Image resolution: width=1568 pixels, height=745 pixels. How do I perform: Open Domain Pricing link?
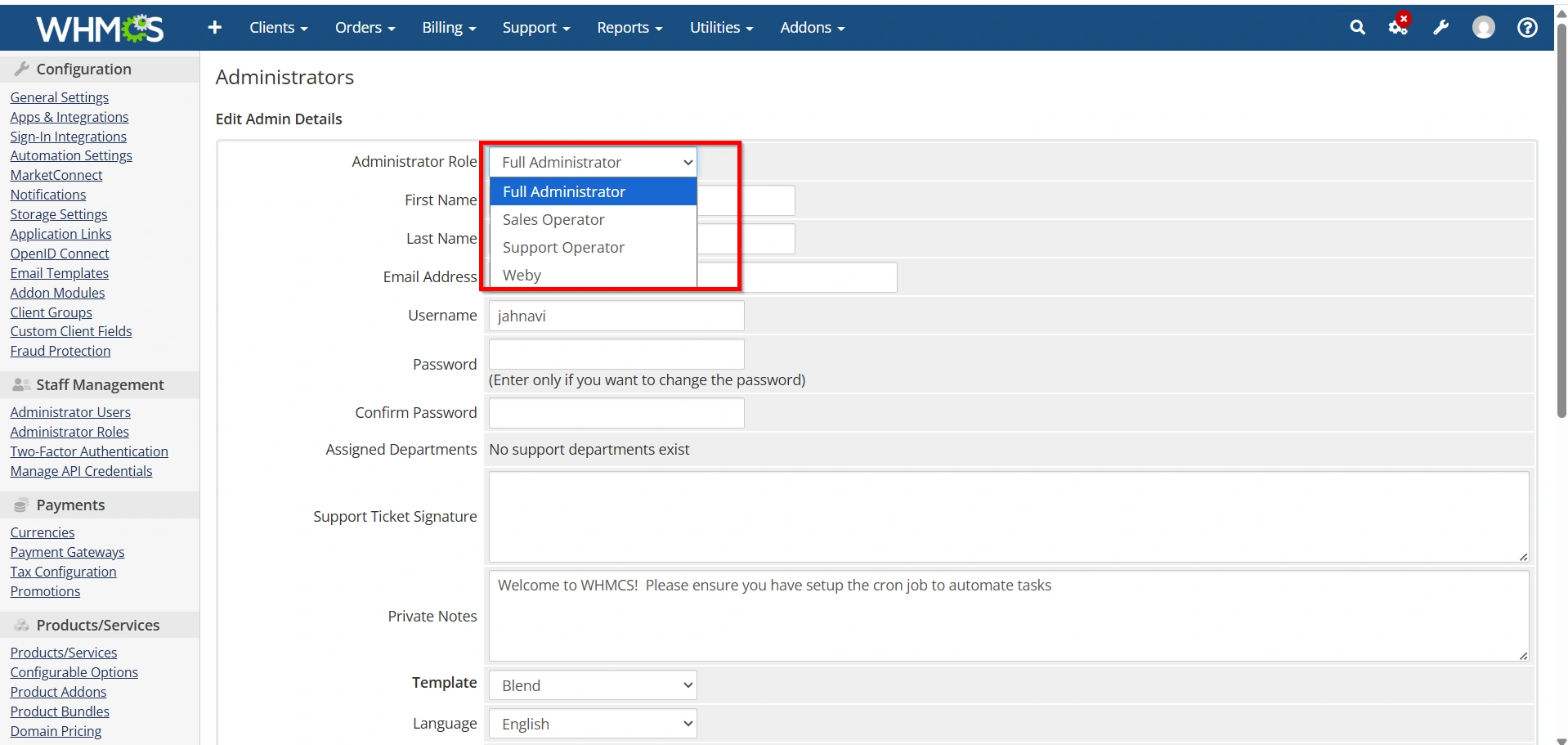56,731
